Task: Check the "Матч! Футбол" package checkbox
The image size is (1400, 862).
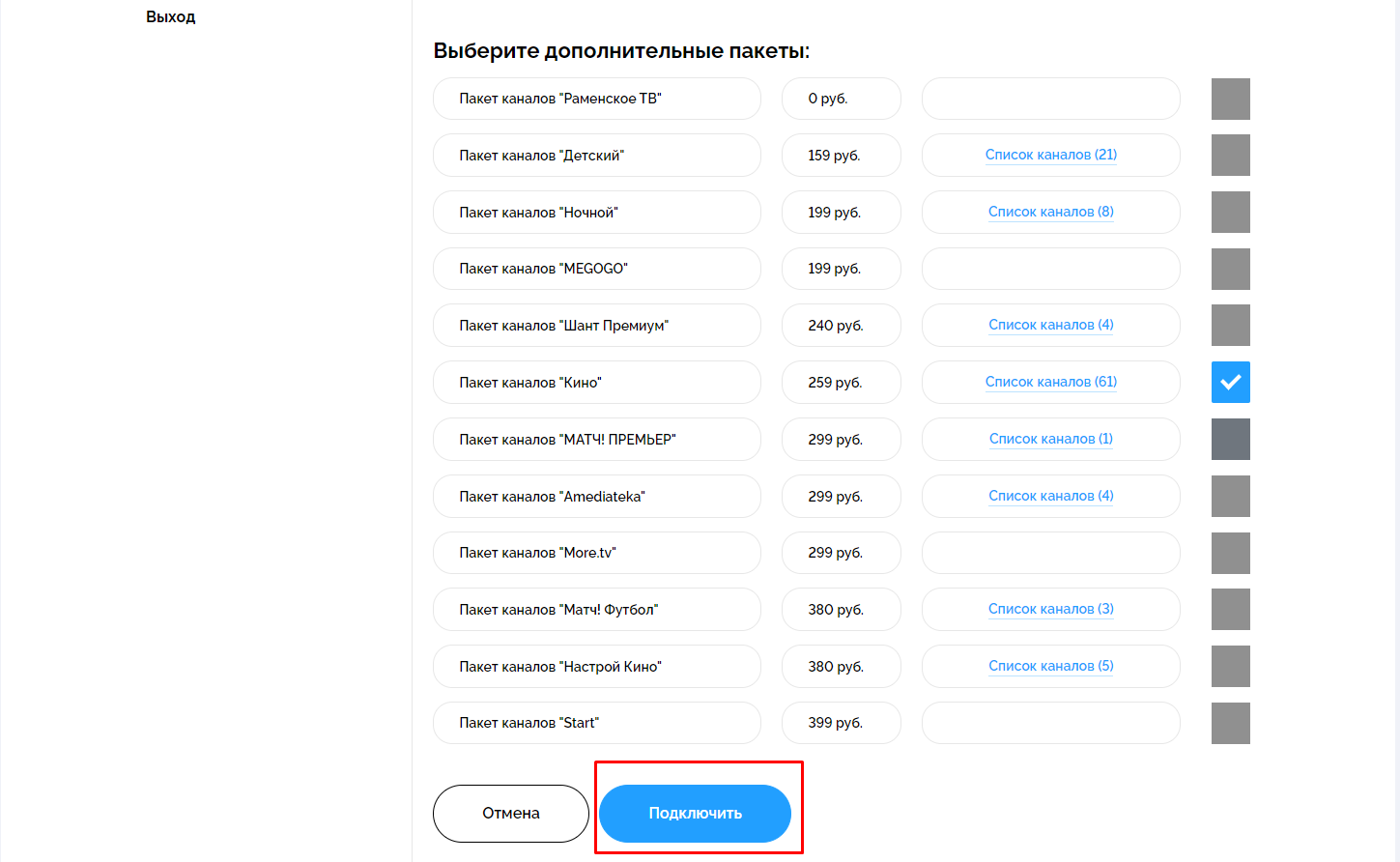Action: (x=1230, y=610)
